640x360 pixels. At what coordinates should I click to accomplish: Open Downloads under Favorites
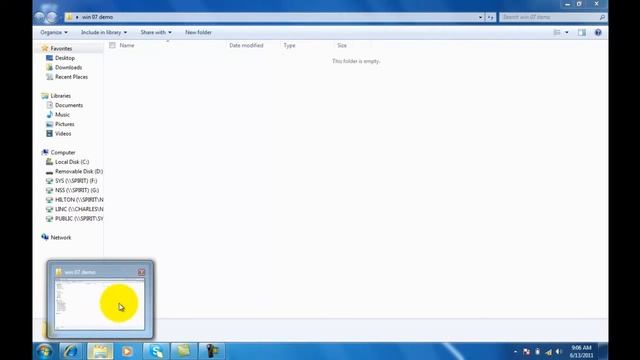69,67
